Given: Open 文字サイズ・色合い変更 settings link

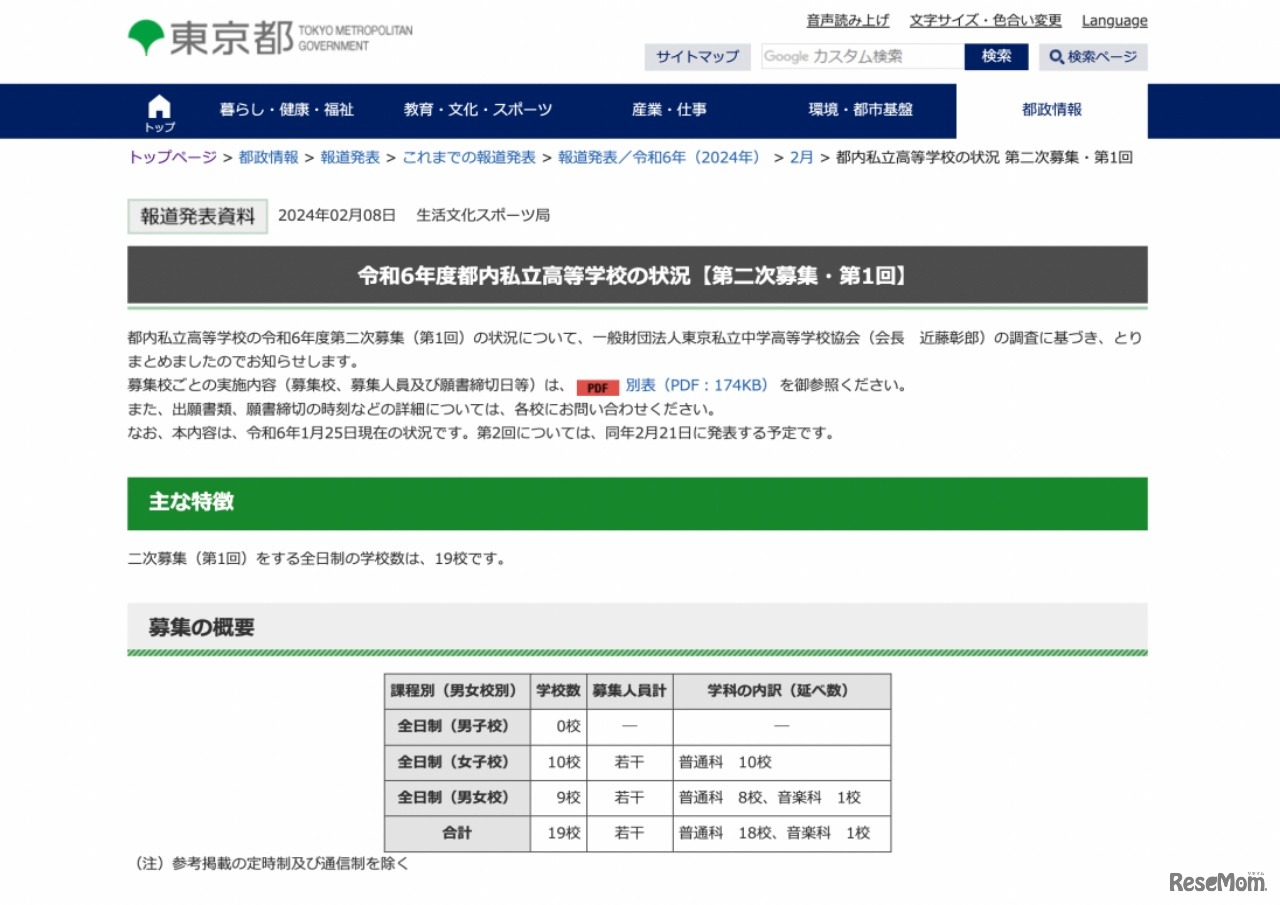Looking at the screenshot, I should (x=985, y=21).
